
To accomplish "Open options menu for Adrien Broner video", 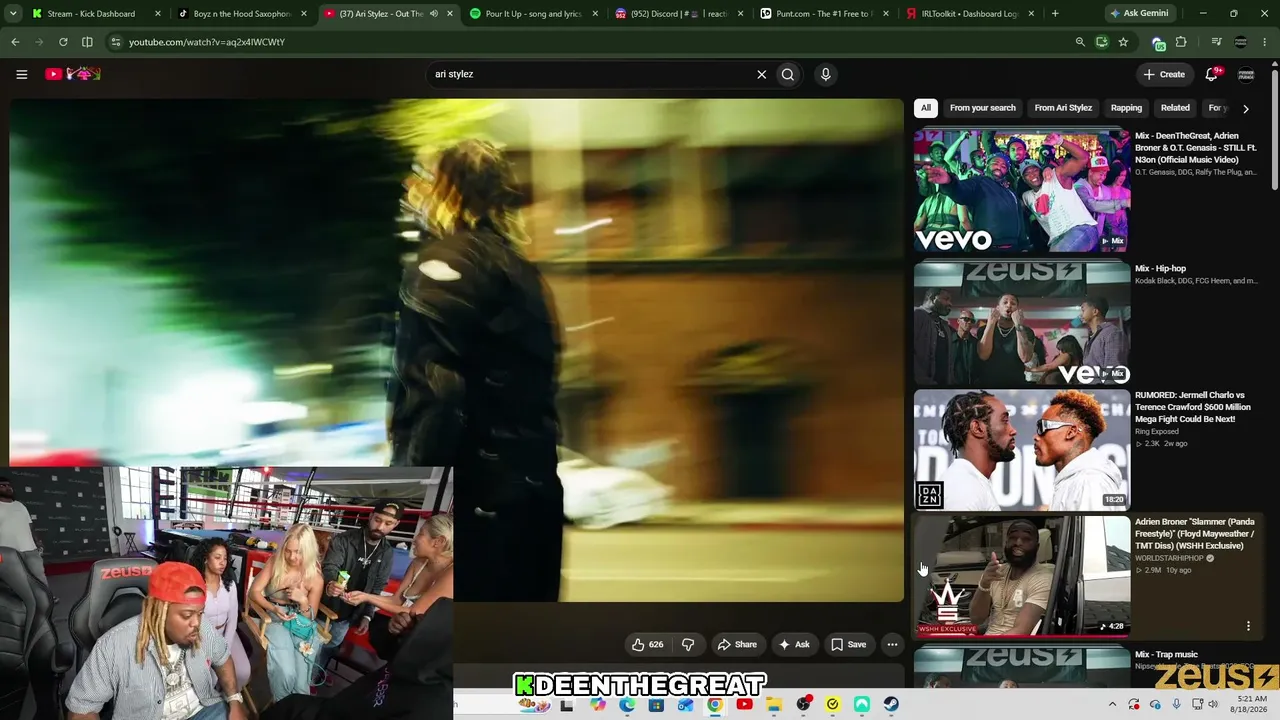I will (1248, 626).
